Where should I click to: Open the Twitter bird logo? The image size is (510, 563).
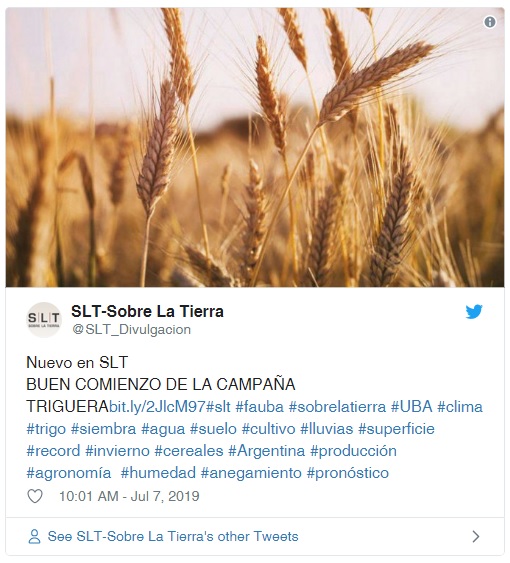[474, 312]
